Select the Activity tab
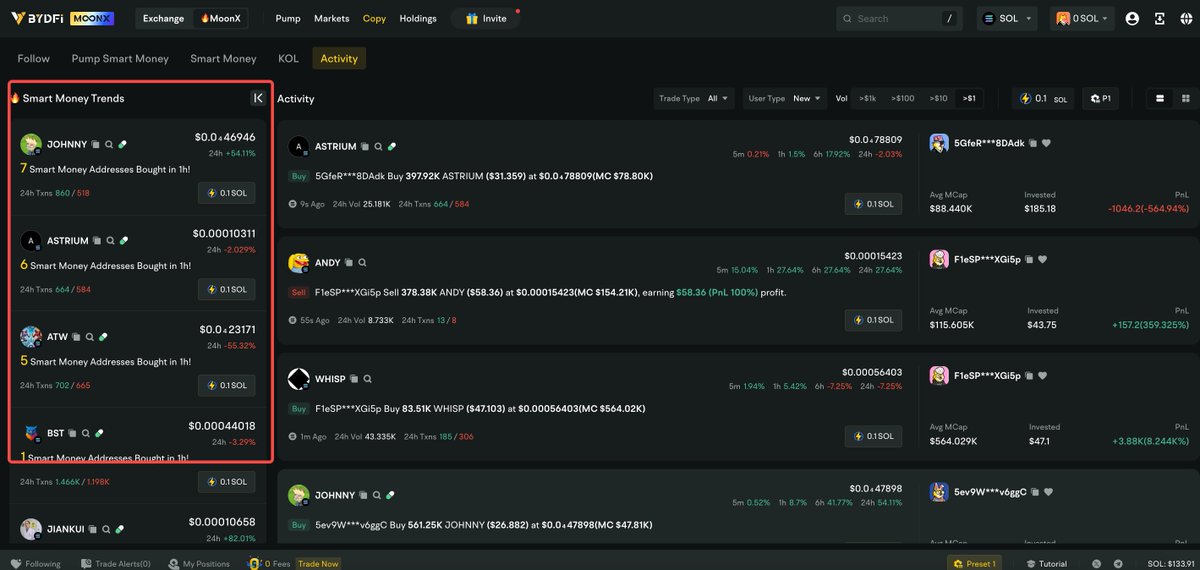This screenshot has height=570, width=1200. [x=339, y=59]
